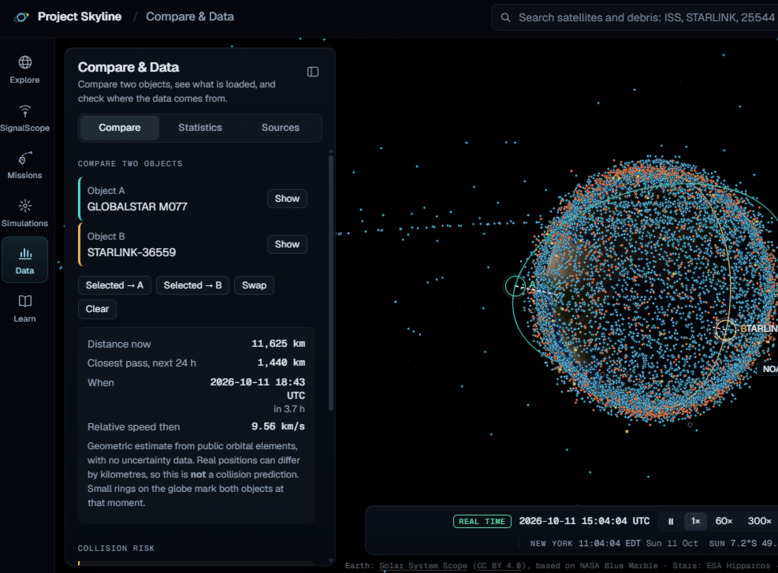Screen dimensions: 778x573
Task: Pause the real-time playback
Action: point(670,521)
